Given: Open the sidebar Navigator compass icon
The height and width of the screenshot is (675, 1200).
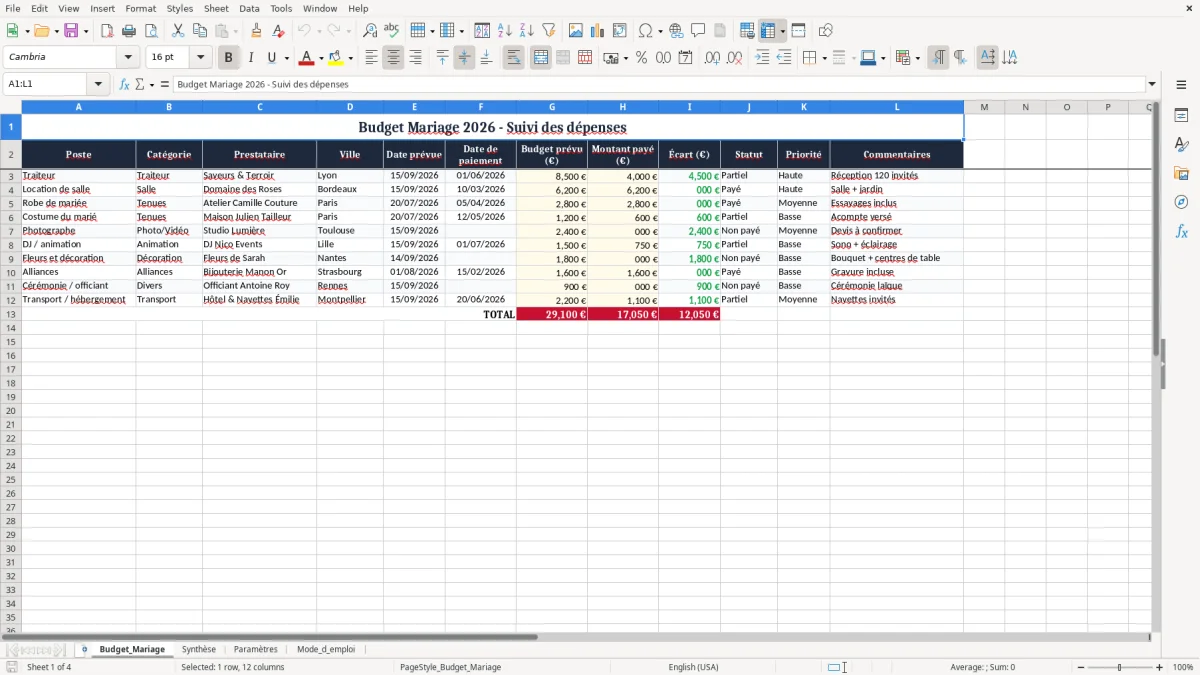Looking at the screenshot, I should [x=1181, y=203].
